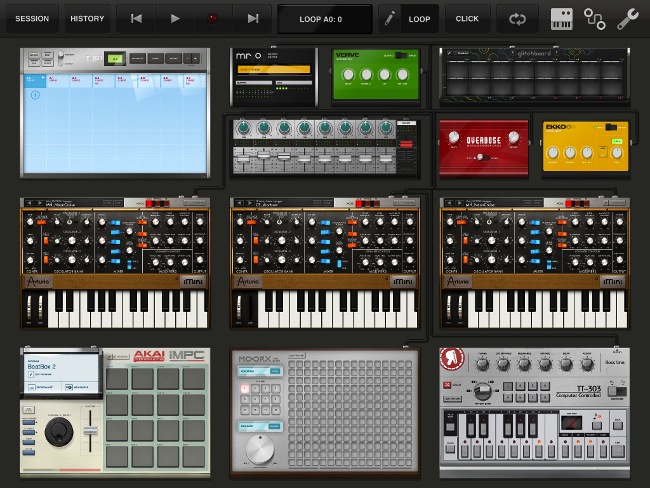
Task: Click the pencil edit icon beside LOOP
Action: pyautogui.click(x=389, y=19)
